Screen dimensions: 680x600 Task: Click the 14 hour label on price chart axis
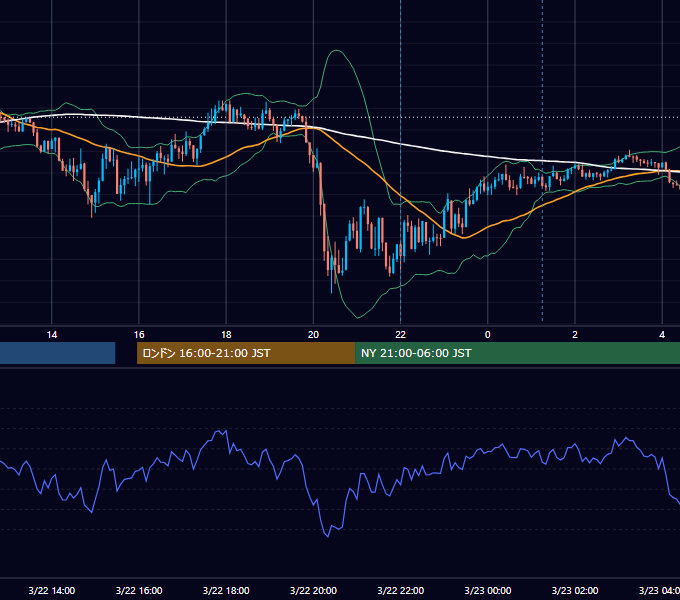[x=52, y=335]
